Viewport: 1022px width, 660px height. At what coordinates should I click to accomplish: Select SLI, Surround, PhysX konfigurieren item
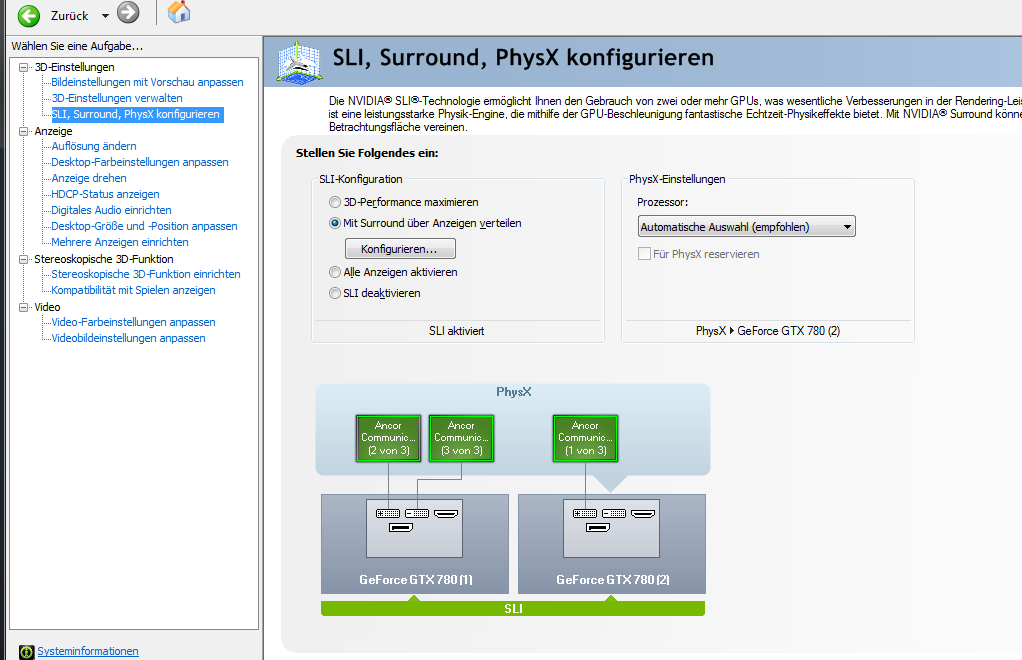coord(136,114)
